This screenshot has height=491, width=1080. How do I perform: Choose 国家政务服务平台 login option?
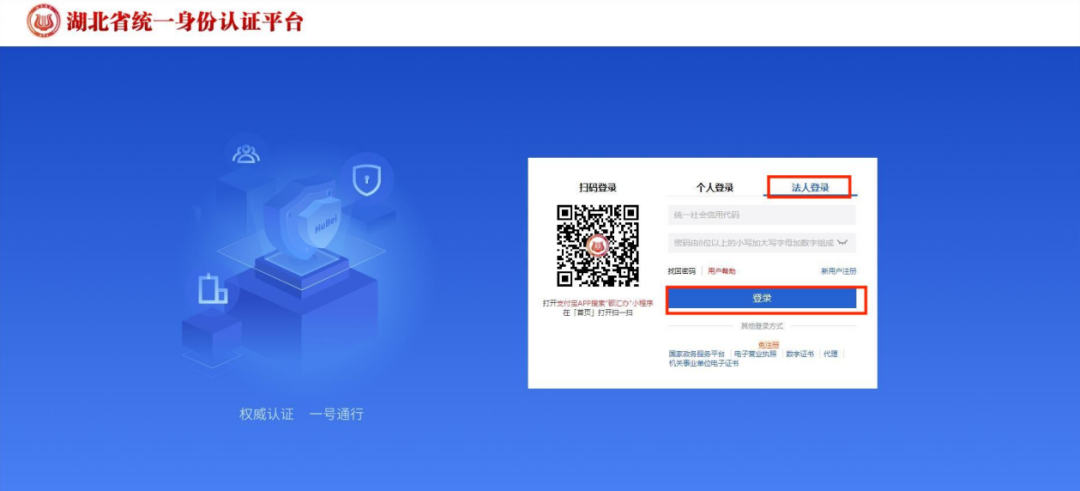(697, 354)
